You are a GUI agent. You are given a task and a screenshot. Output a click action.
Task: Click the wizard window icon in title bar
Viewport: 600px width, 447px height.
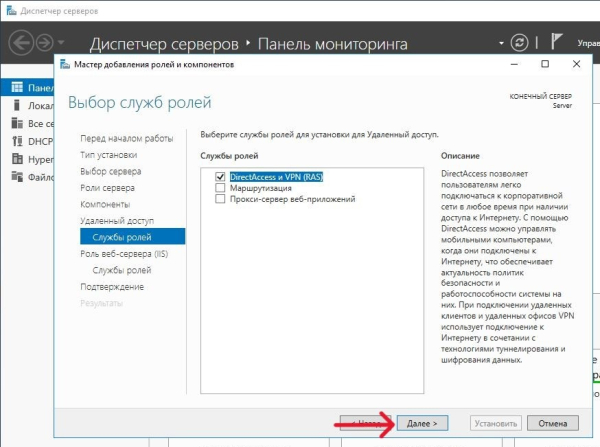pos(65,64)
